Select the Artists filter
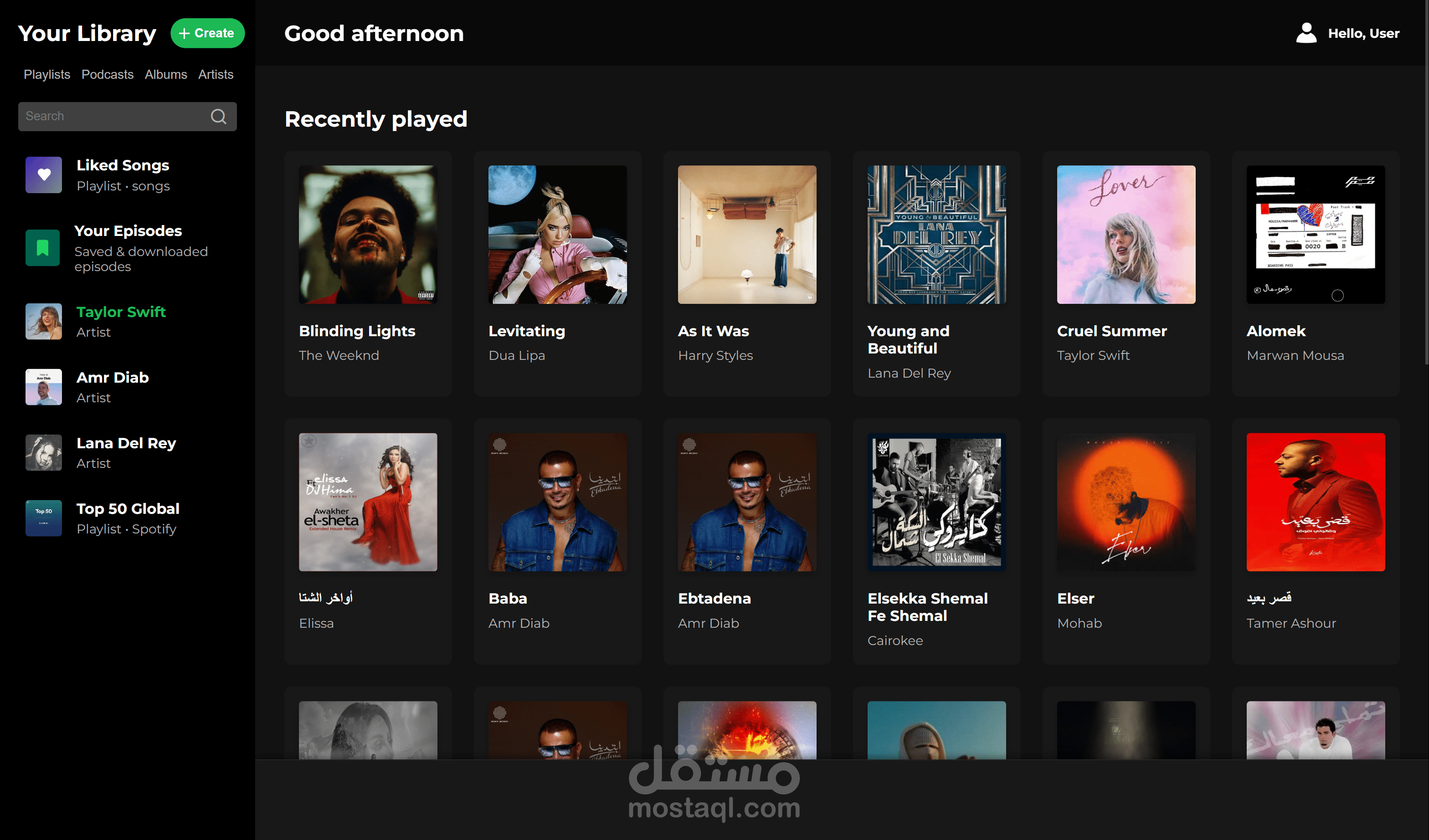Screen dimensions: 1429x840 (216, 74)
